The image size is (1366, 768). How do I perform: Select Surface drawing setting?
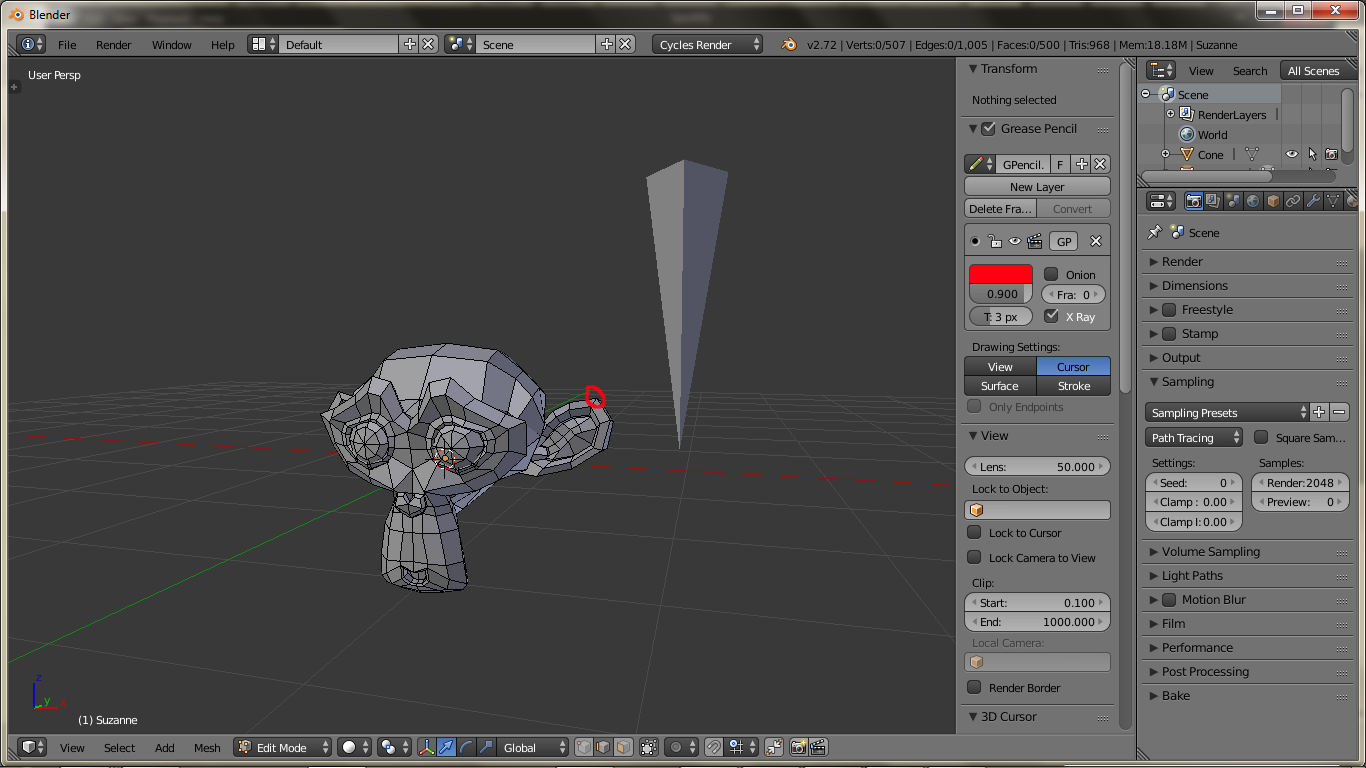coord(1000,386)
